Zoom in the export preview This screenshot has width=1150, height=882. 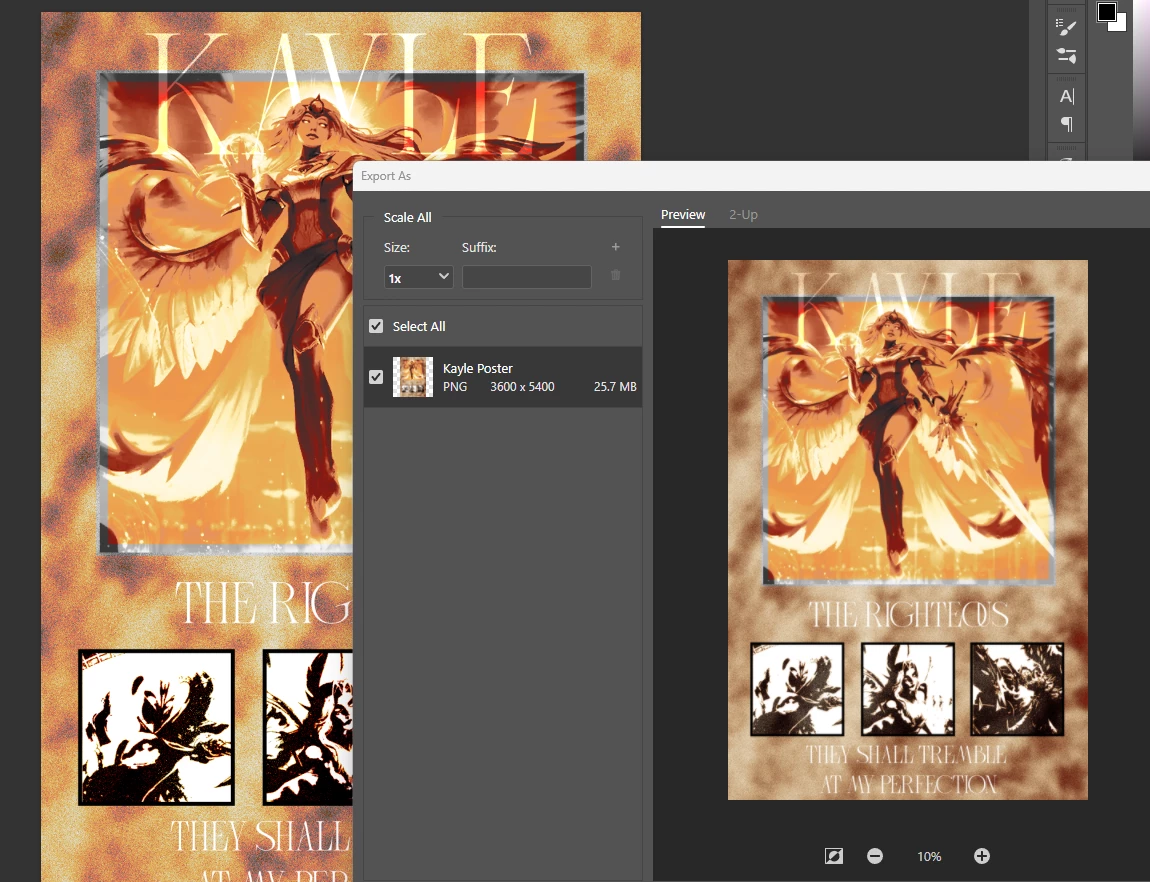point(981,856)
